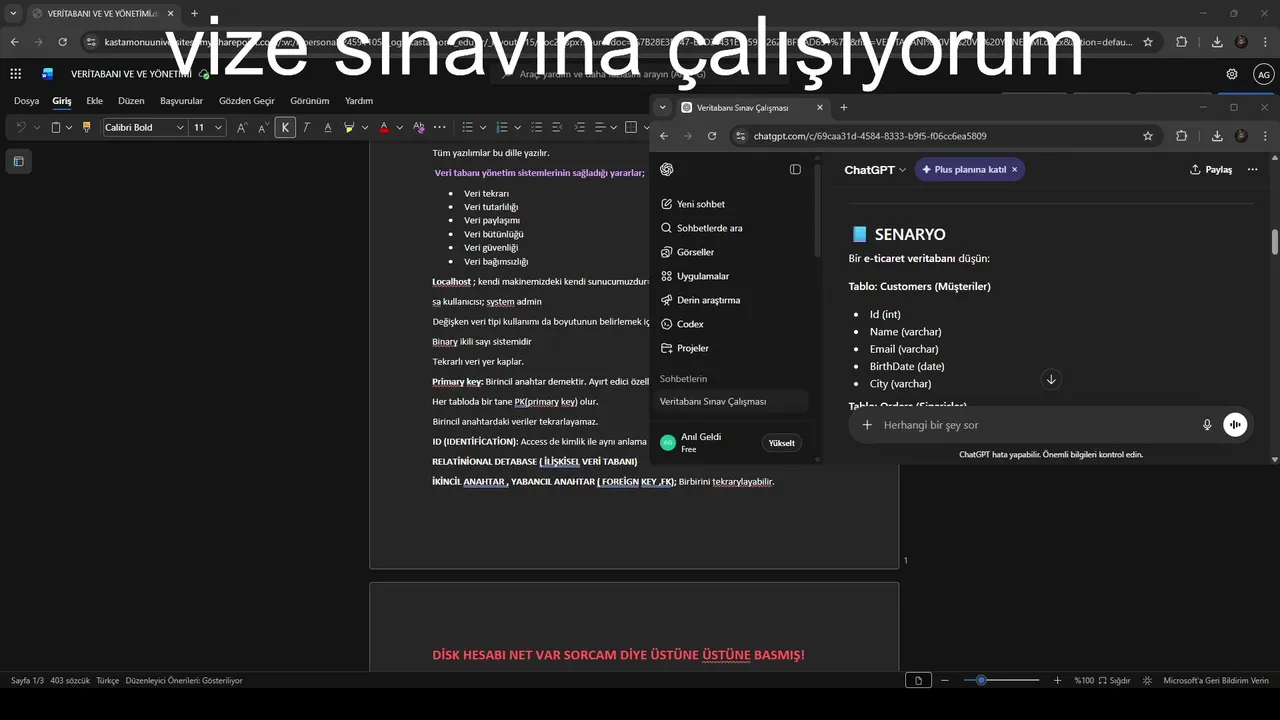Select the Format Painter brush icon
The width and height of the screenshot is (1280, 720).
(x=86, y=127)
